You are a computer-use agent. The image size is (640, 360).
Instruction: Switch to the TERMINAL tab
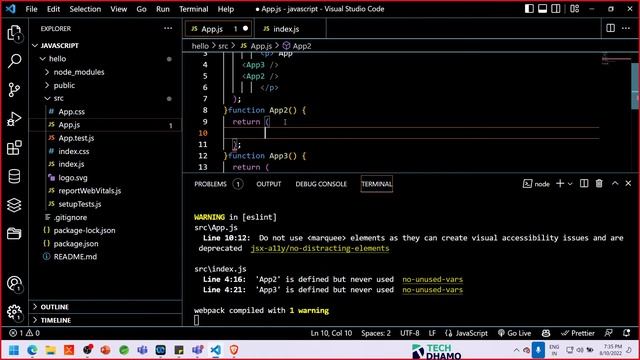tap(376, 184)
